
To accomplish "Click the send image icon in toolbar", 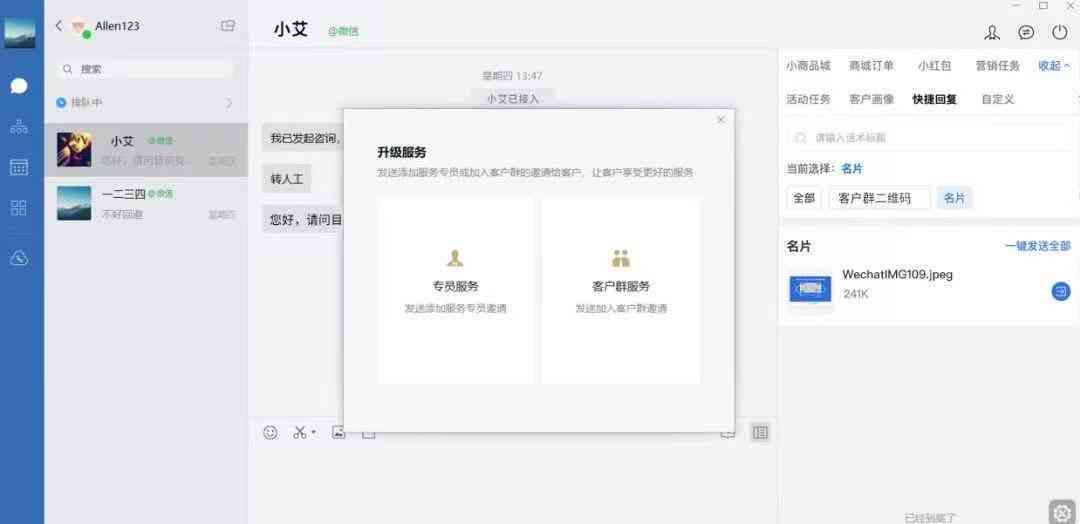I will pyautogui.click(x=338, y=432).
